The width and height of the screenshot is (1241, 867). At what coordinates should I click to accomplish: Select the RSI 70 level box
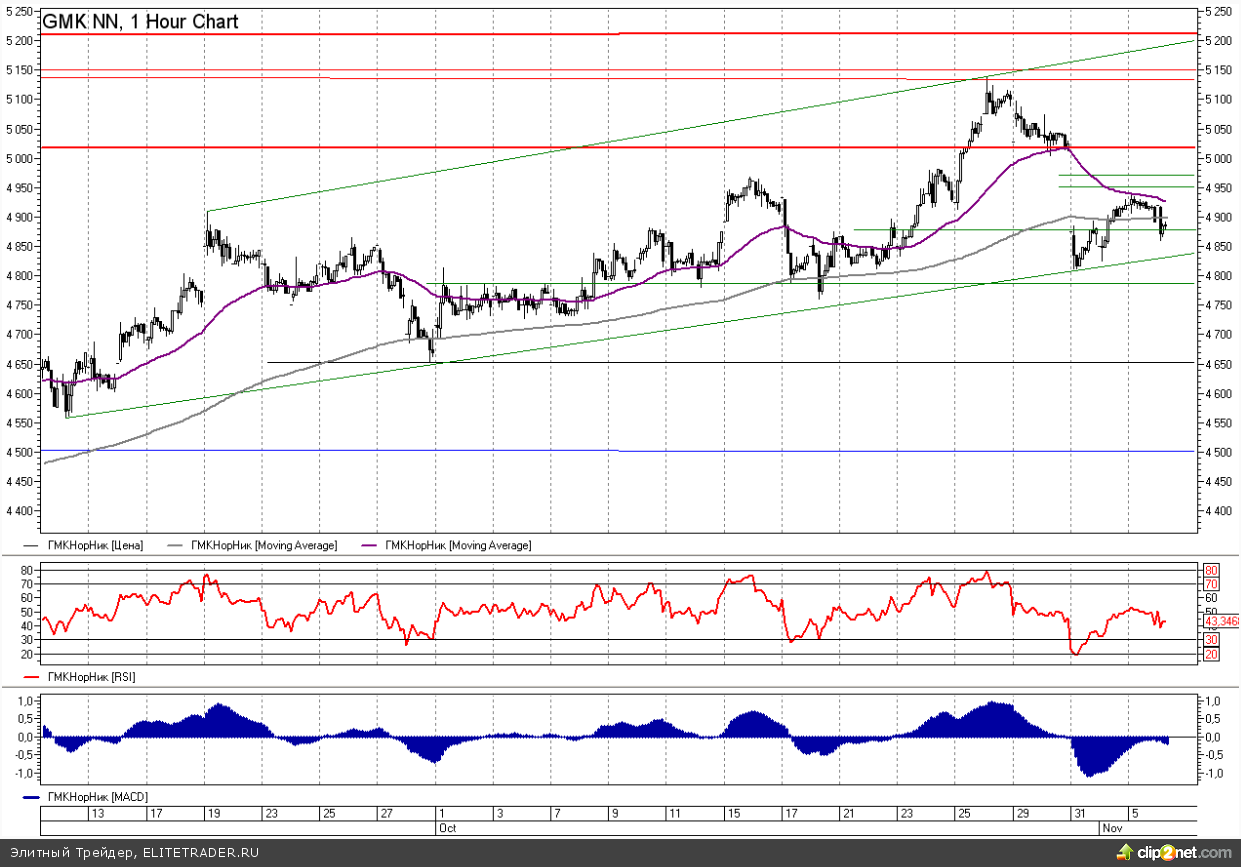pyautogui.click(x=1210, y=584)
